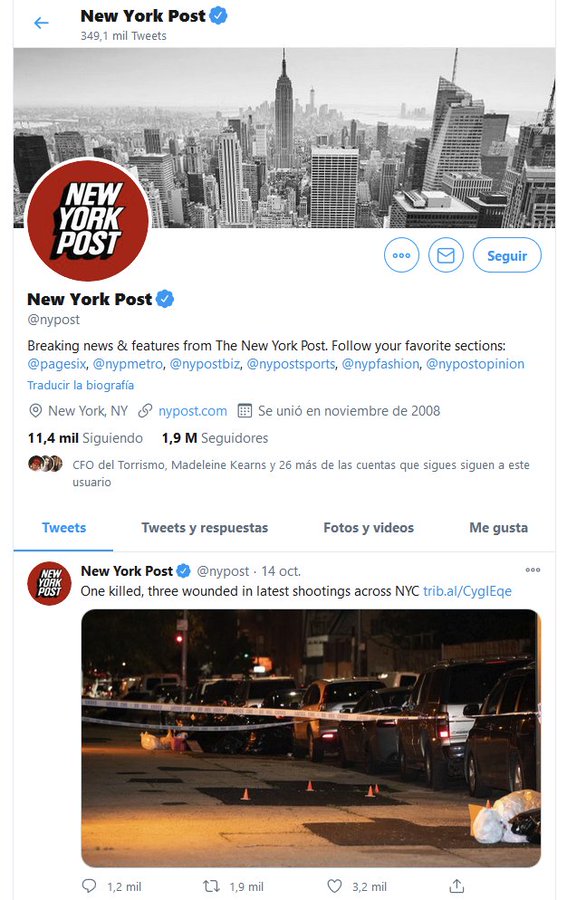Viewport: 567px width, 900px height.
Task: Open the crime scene tweet photo
Action: [x=310, y=738]
